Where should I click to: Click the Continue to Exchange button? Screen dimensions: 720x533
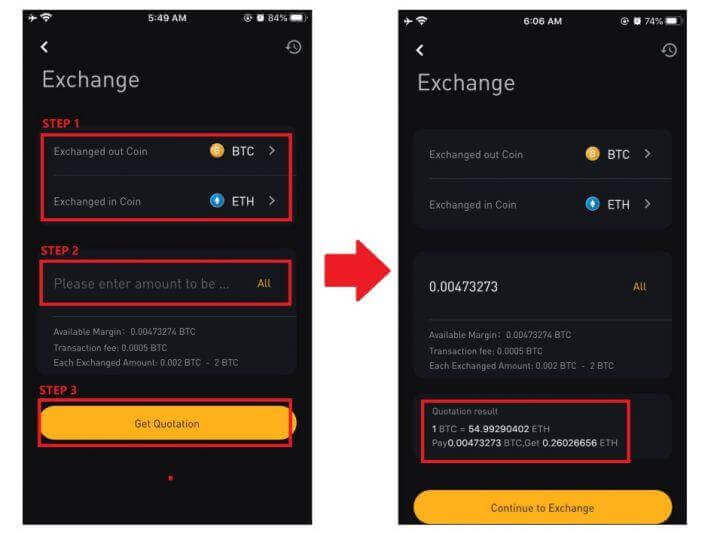543,507
